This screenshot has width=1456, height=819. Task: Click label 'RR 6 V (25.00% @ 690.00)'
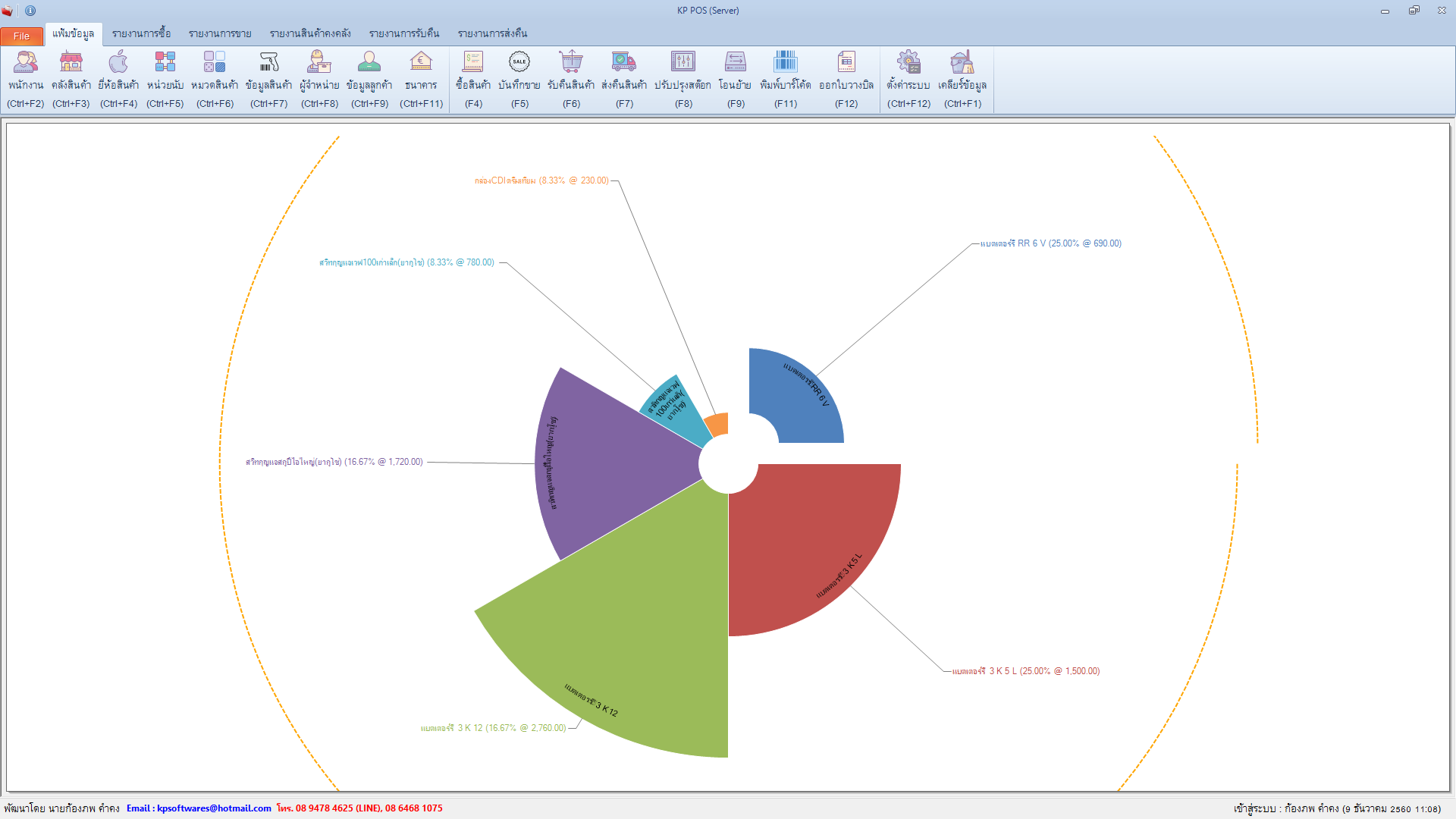(1050, 243)
